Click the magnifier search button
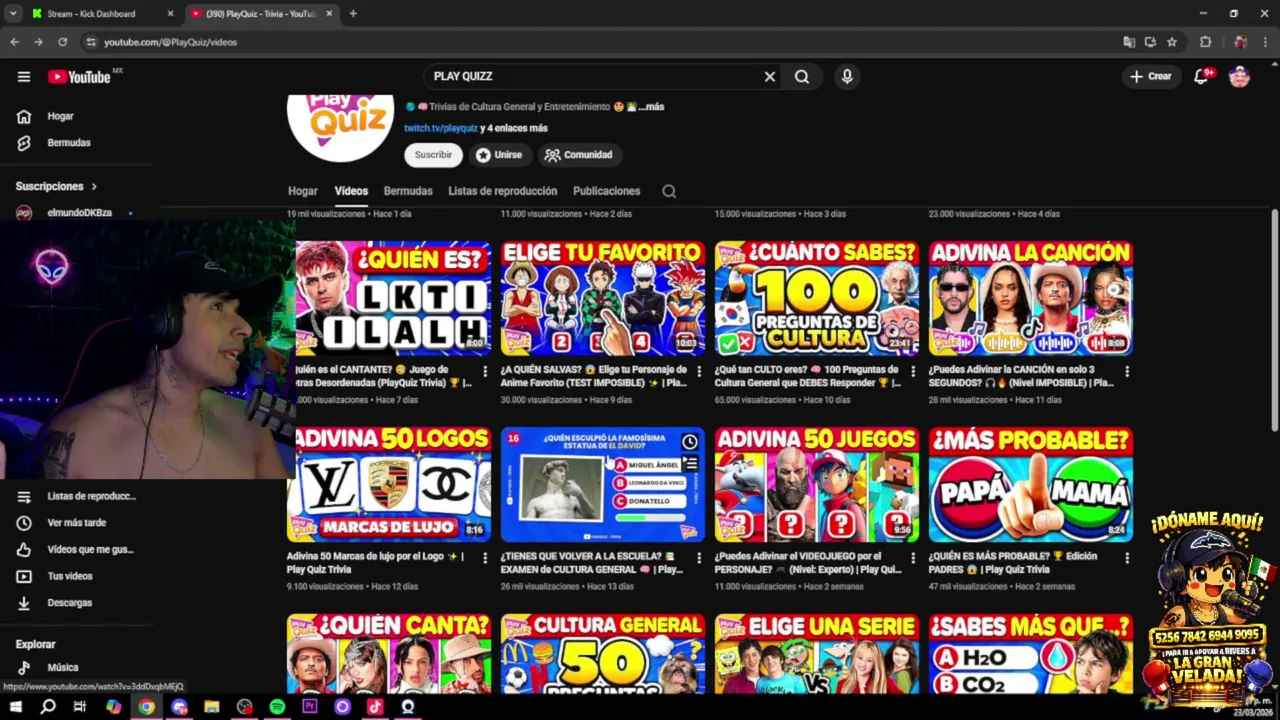The height and width of the screenshot is (720, 1280). tap(802, 76)
